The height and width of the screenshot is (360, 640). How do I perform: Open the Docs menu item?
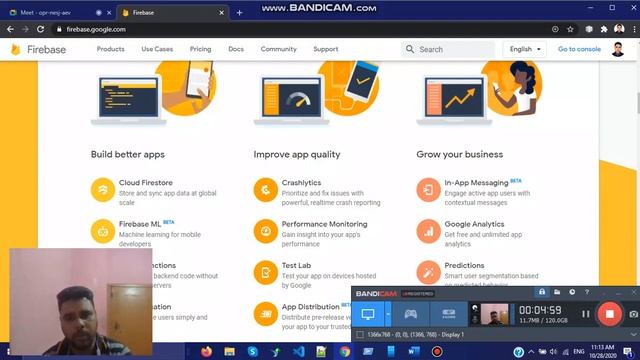(x=236, y=49)
